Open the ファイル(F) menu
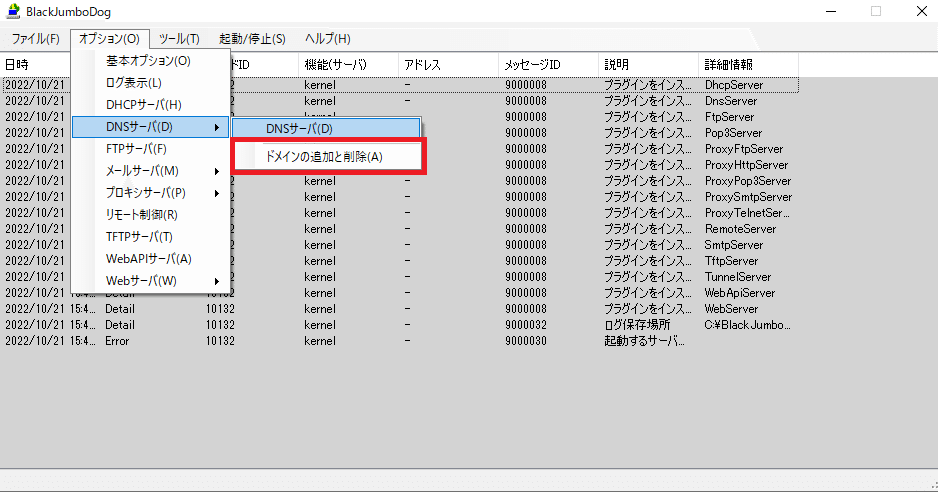This screenshot has height=492, width=938. 36,39
